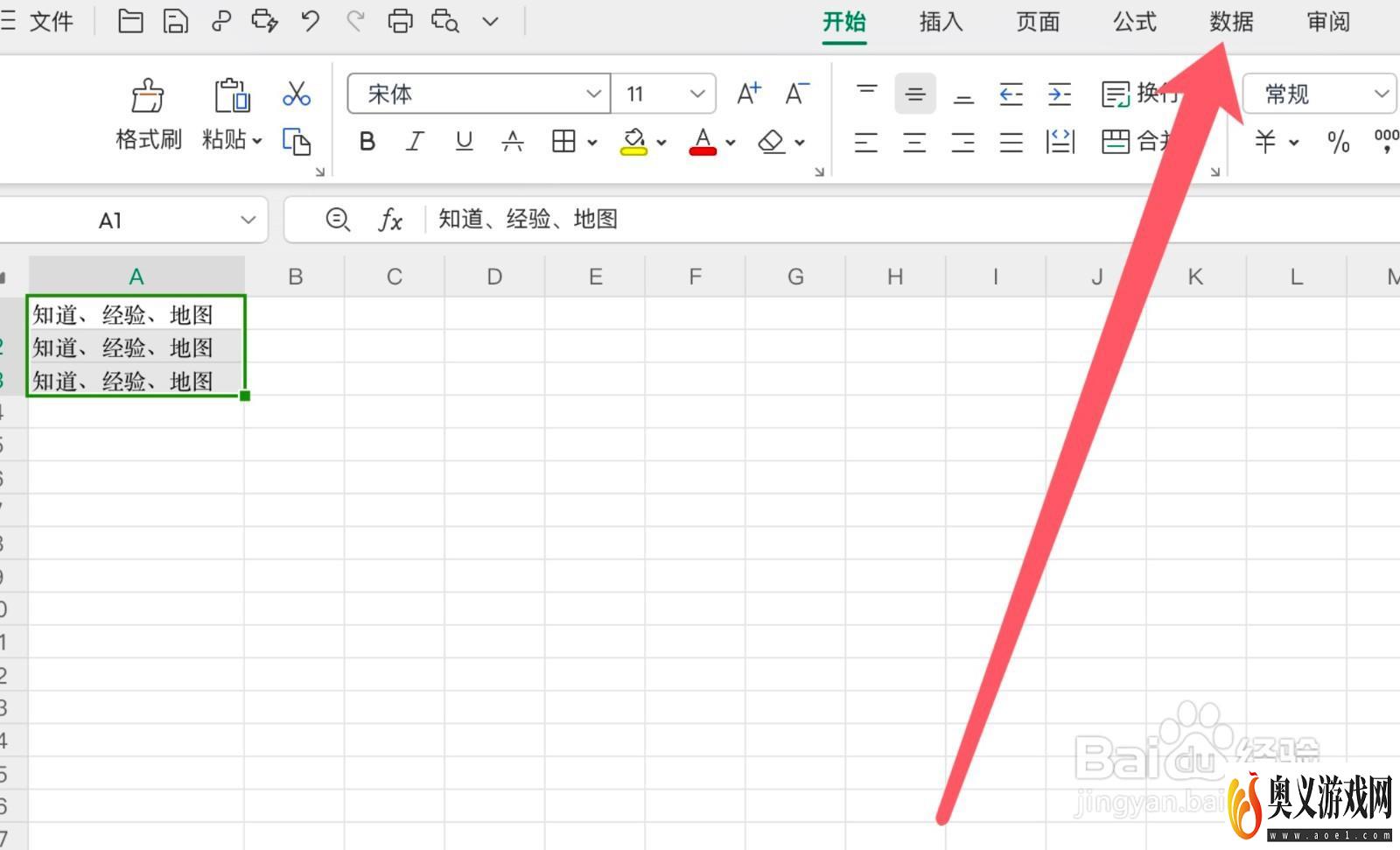Align text to vertical middle
Screen dimensions: 1400x850
click(915, 94)
